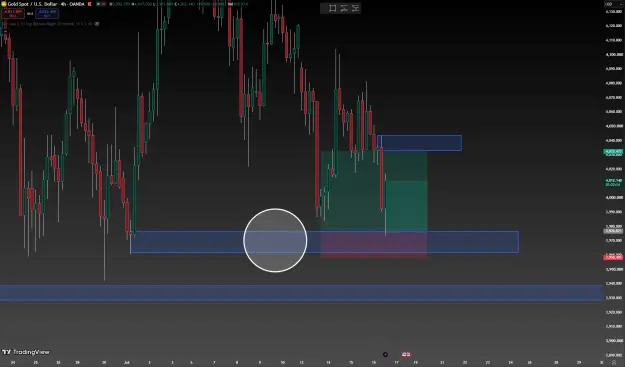Click the Jul label on the time axis
This screenshot has height=367, width=625.
click(127, 362)
